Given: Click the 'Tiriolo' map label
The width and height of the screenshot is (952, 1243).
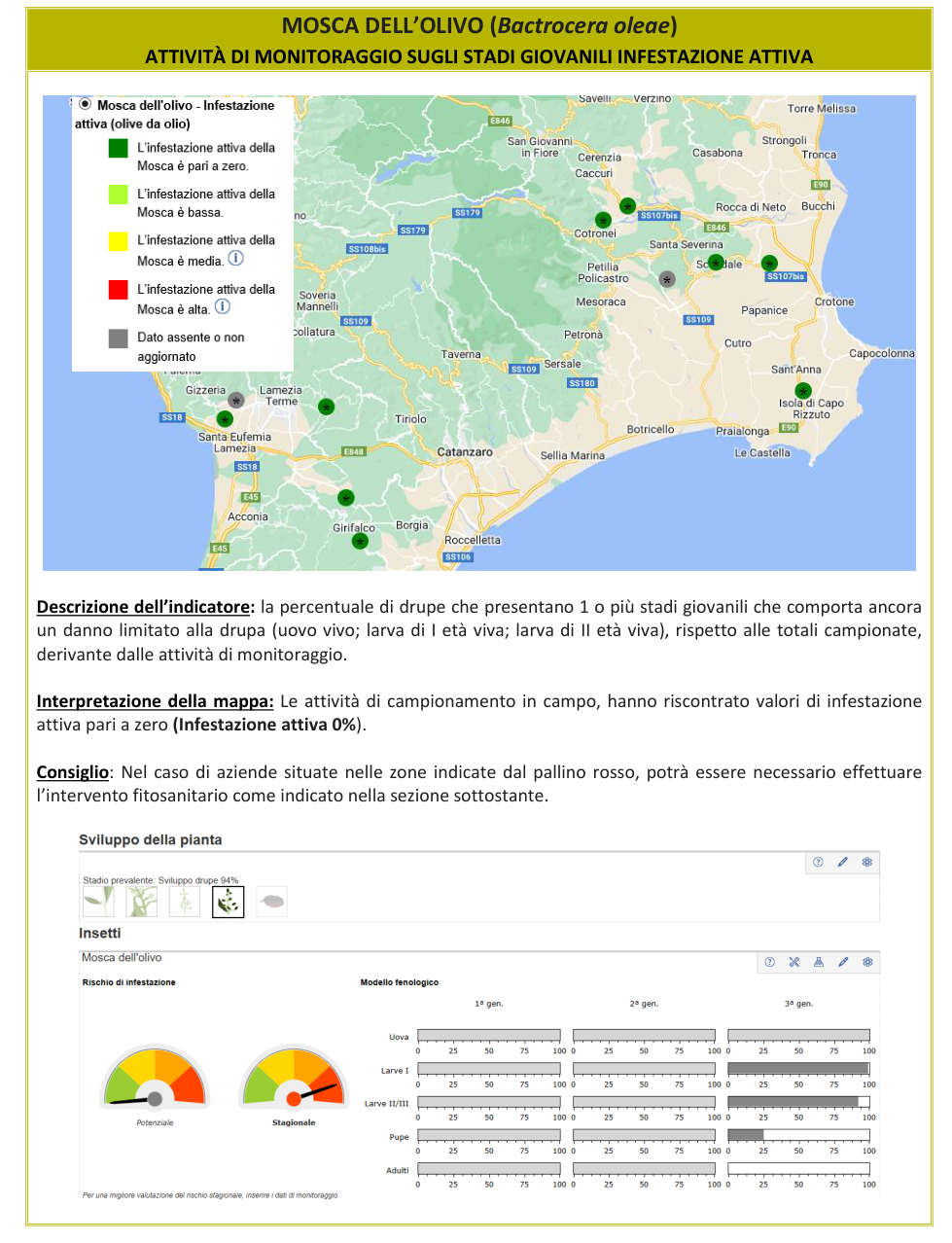Looking at the screenshot, I should (x=410, y=419).
